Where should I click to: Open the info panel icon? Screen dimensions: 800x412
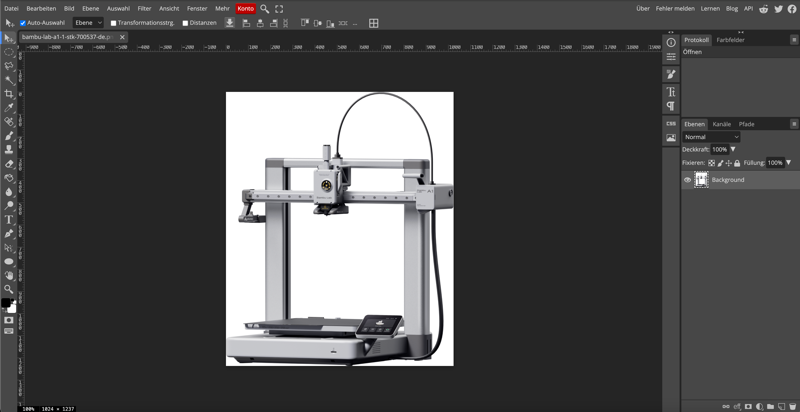(x=671, y=40)
